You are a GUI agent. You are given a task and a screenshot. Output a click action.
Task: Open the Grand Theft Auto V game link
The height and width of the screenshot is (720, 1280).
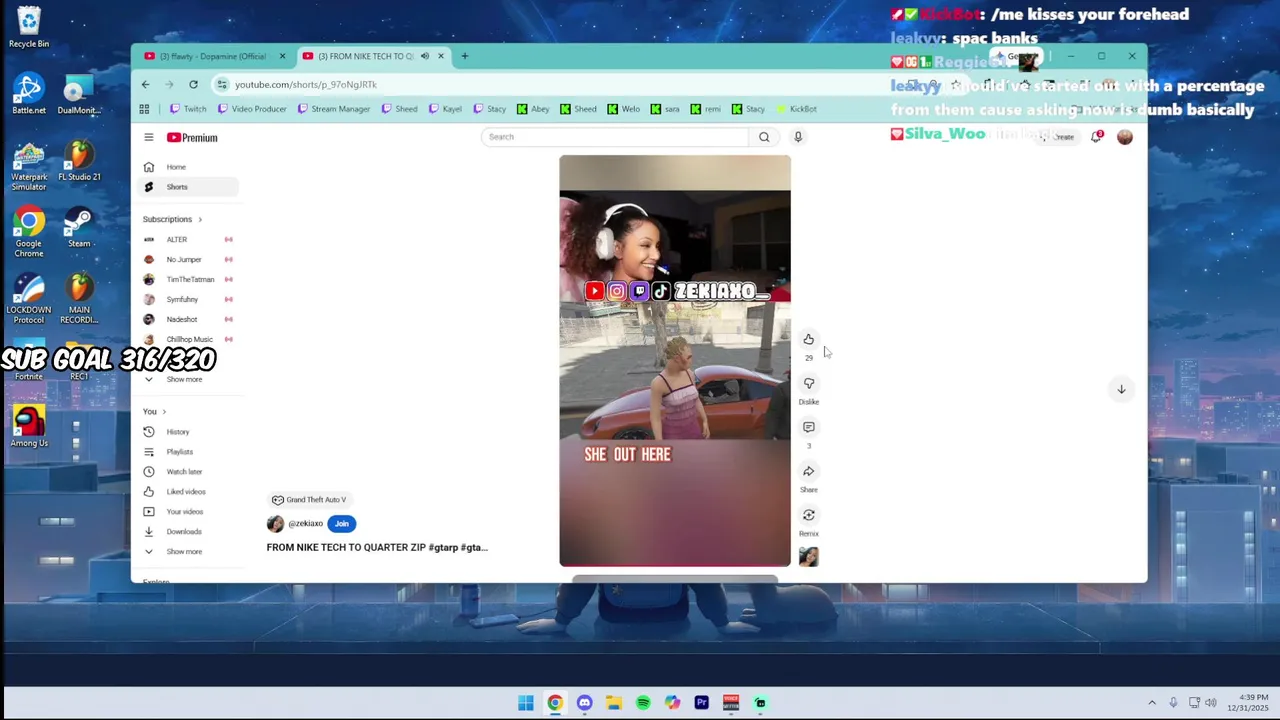[309, 500]
